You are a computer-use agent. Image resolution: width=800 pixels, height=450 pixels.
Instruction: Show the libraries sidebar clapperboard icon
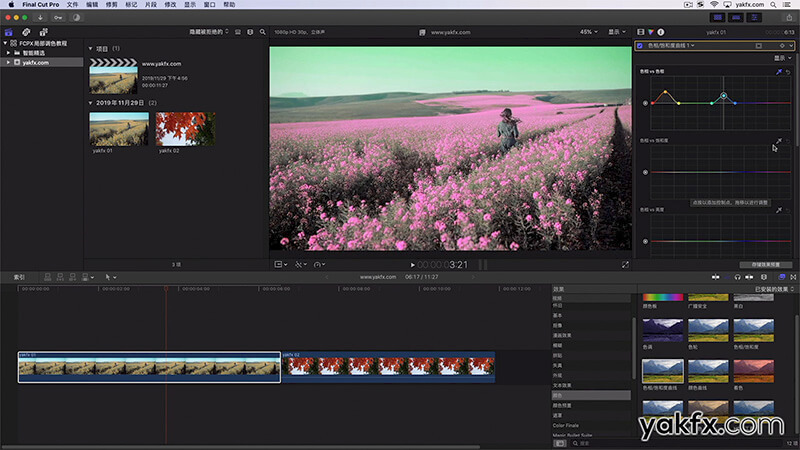point(9,32)
